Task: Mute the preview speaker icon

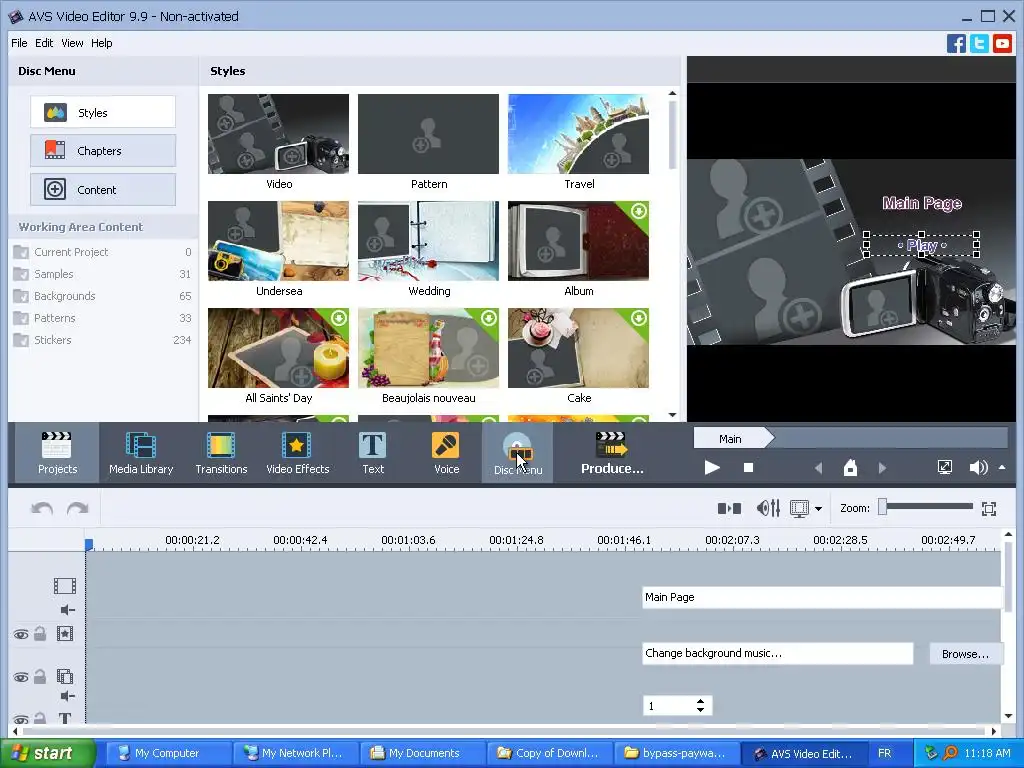Action: click(x=978, y=468)
